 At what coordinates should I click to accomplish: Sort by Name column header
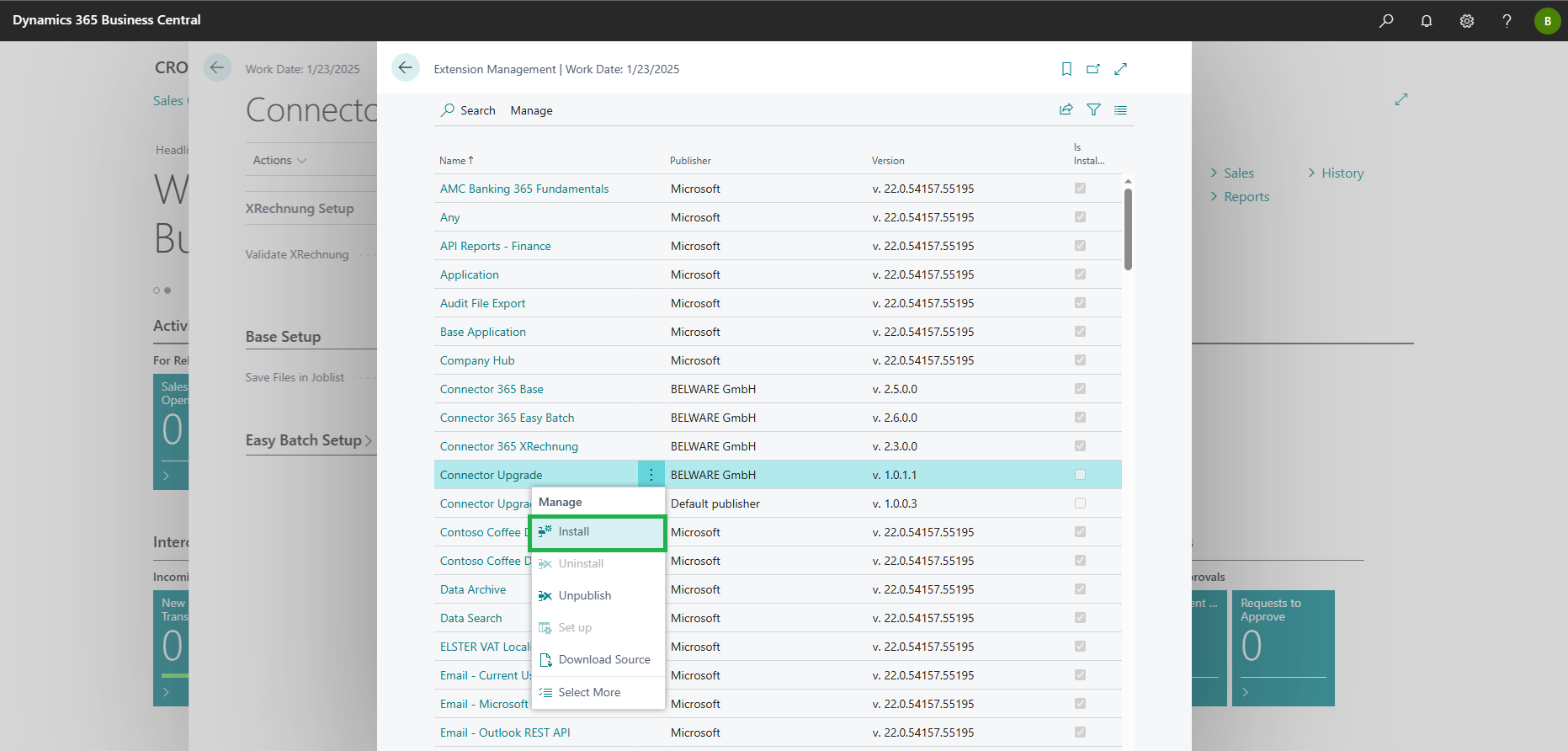[x=456, y=161]
